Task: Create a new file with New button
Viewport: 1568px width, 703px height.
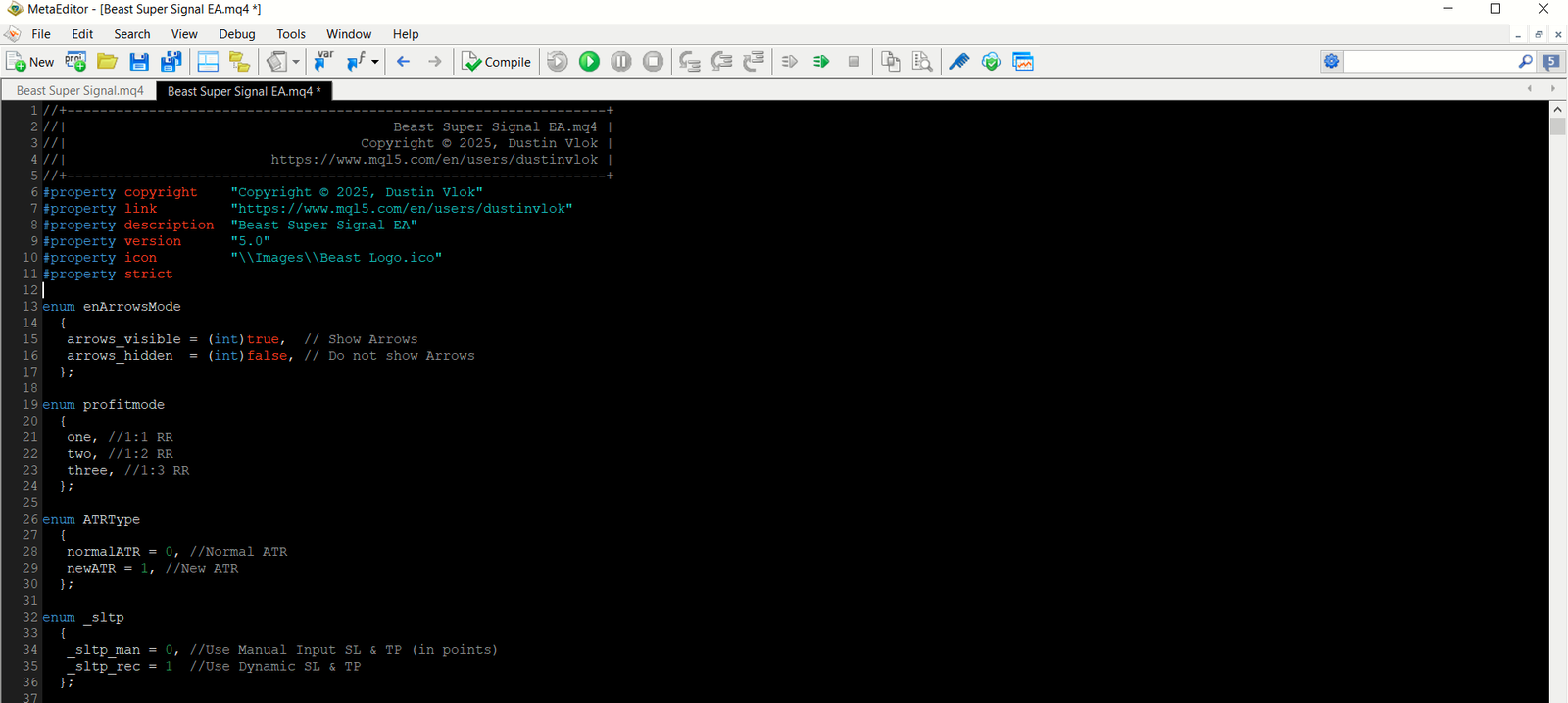Action: (x=29, y=62)
